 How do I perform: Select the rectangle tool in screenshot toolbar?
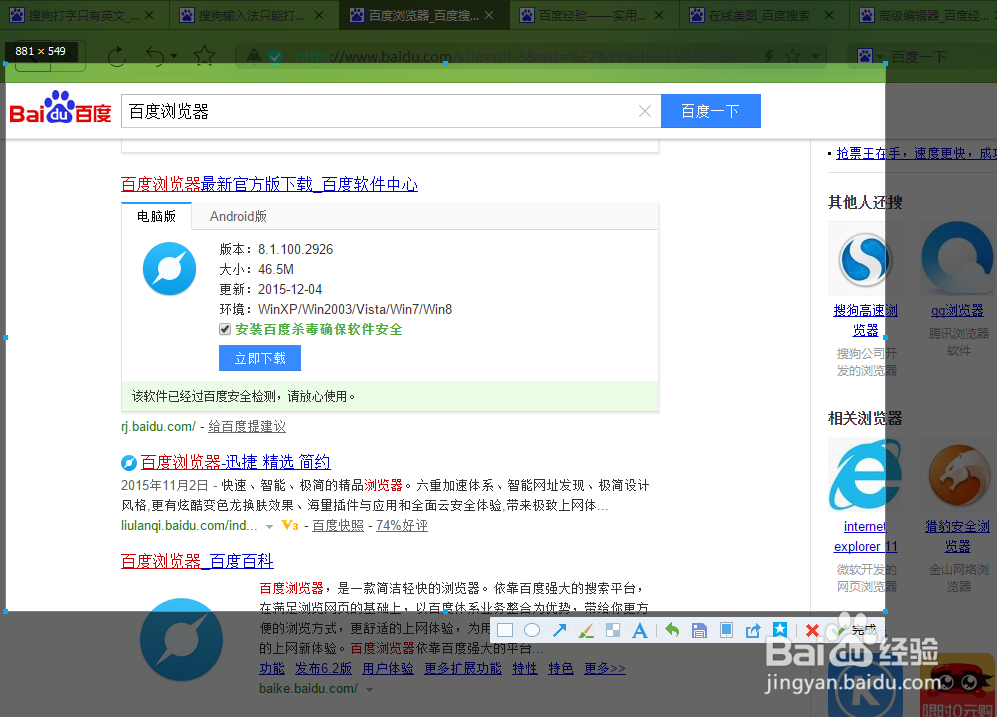click(x=505, y=630)
